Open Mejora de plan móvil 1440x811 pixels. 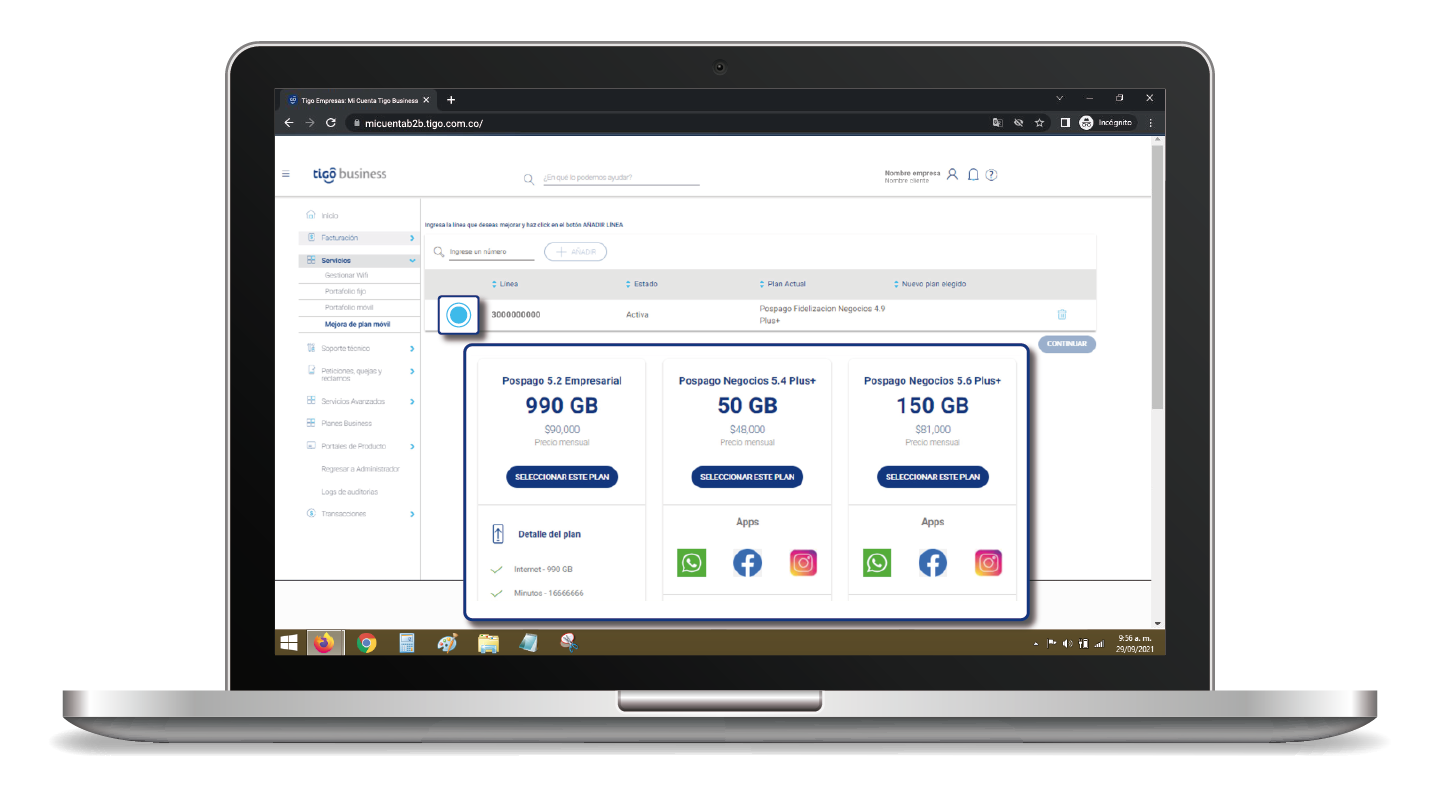[x=357, y=324]
